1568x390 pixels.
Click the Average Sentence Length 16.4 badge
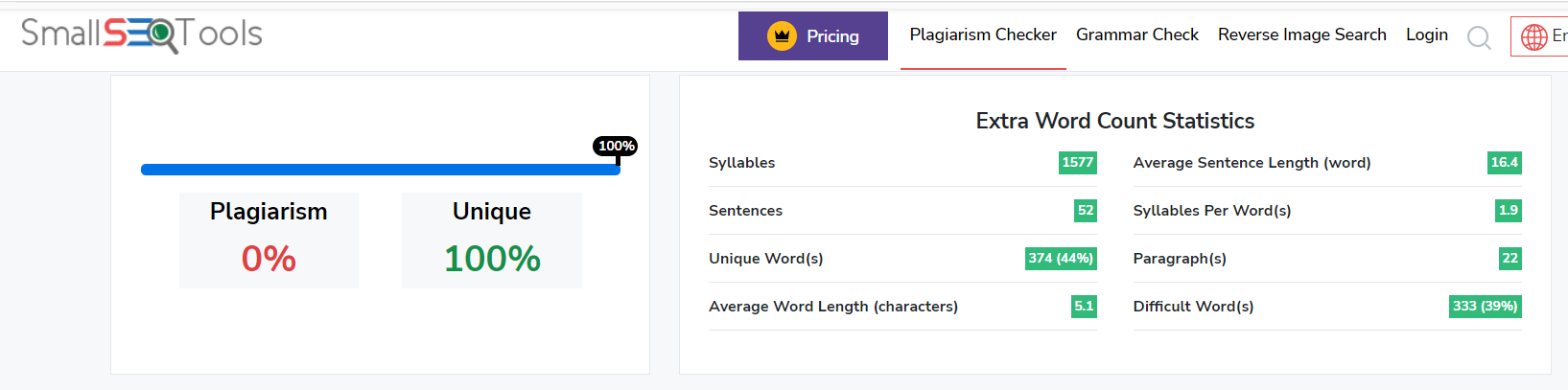pyautogui.click(x=1505, y=163)
